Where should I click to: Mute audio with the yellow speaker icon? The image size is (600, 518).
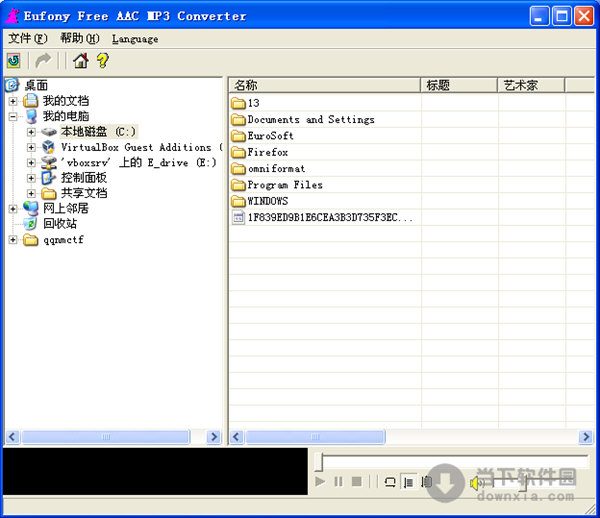tap(476, 483)
